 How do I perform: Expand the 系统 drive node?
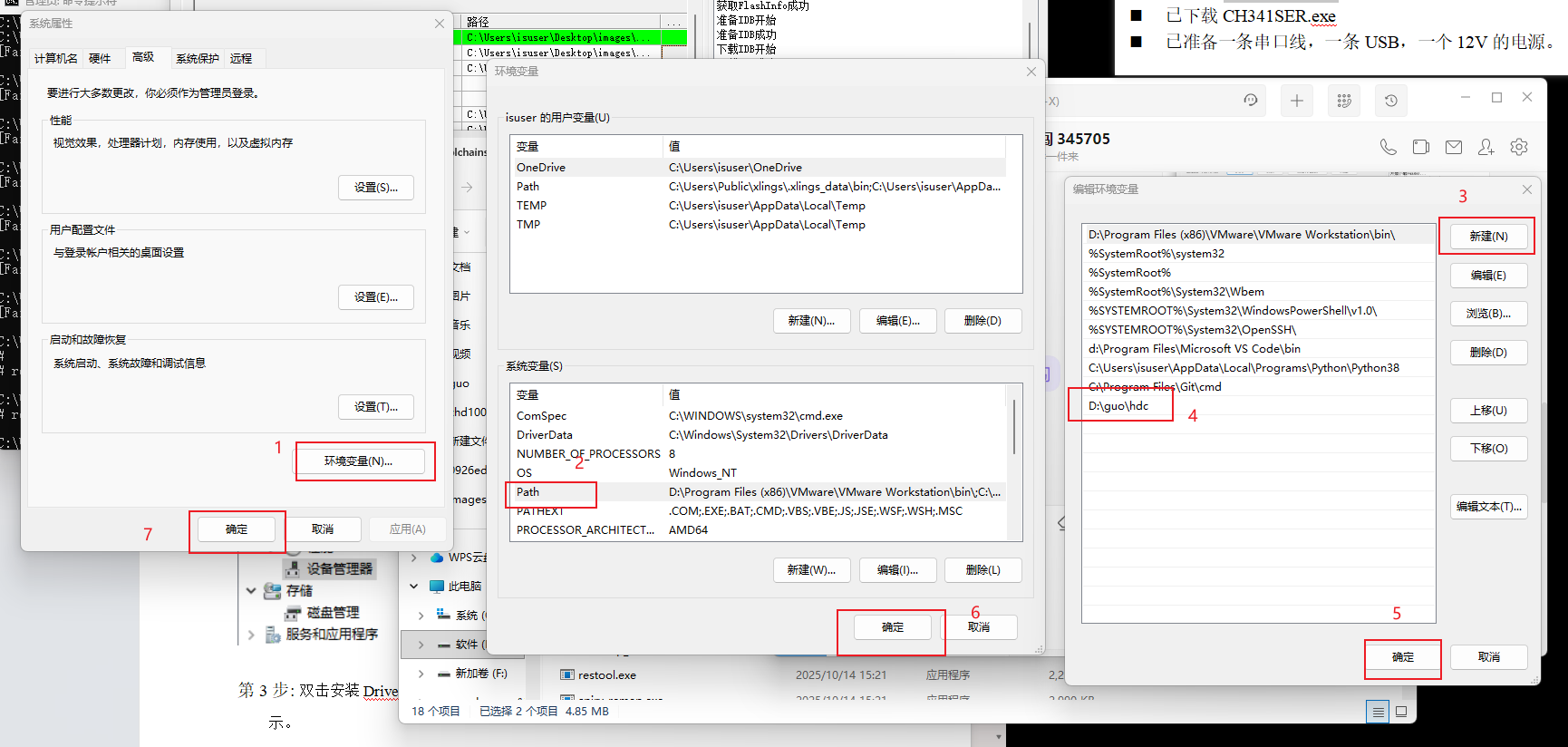[421, 616]
